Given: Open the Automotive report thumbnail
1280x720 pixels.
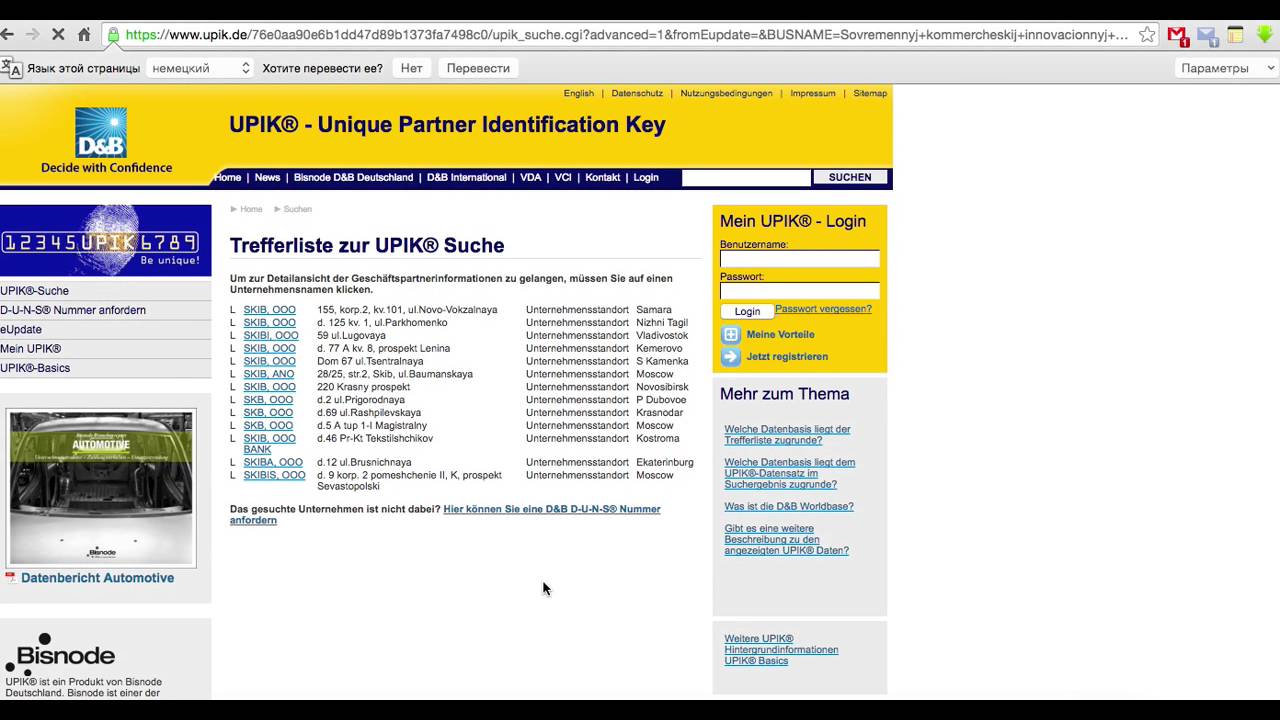Looking at the screenshot, I should click(x=101, y=487).
